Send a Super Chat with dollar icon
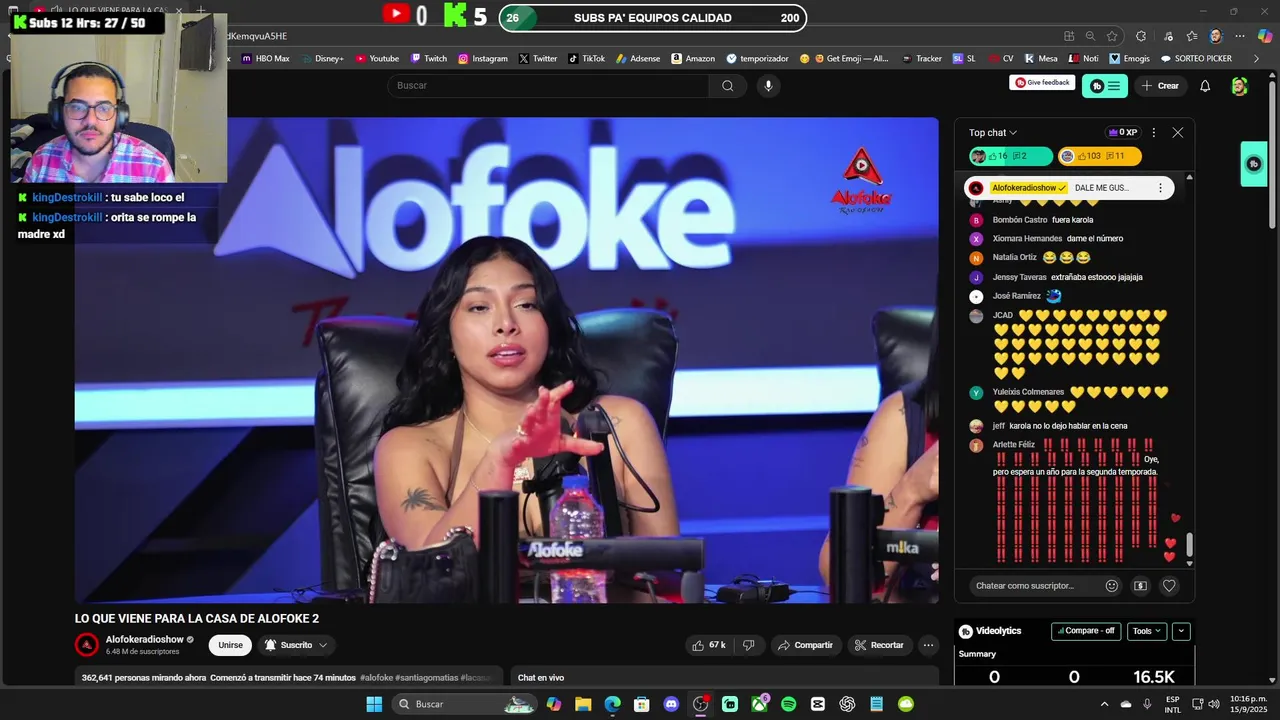The height and width of the screenshot is (720, 1280). click(1140, 586)
